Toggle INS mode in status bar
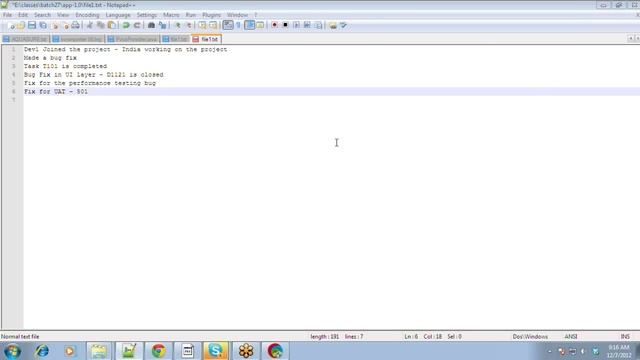 tap(625, 337)
